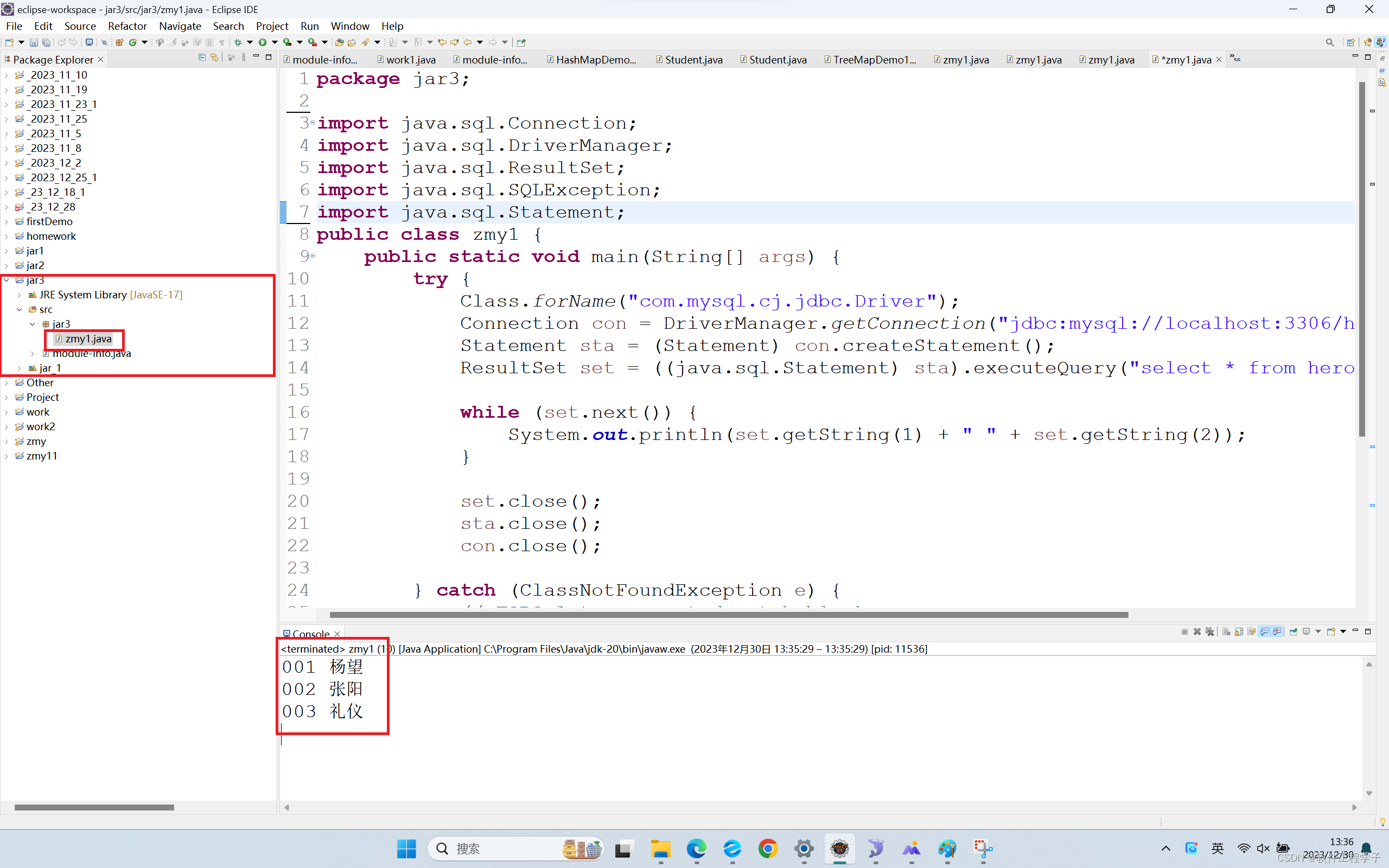Run the zmy1 application with the Run icon
This screenshot has width=1389, height=868.
(x=263, y=42)
